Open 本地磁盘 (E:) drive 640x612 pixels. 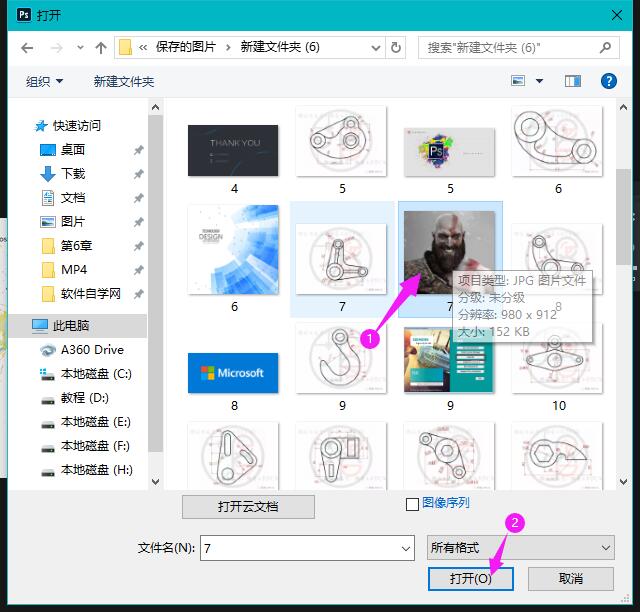[x=96, y=422]
